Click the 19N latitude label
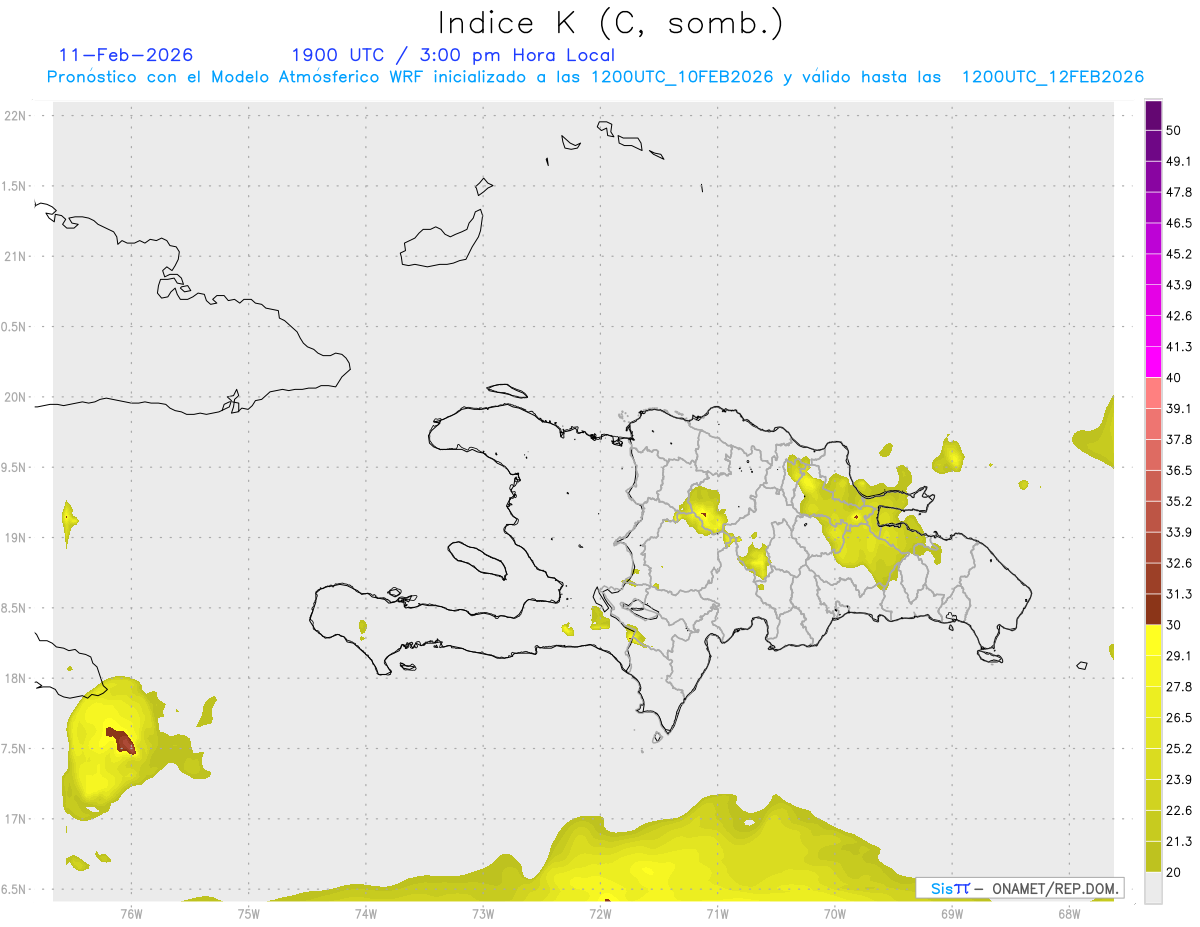Viewport: 1200px width, 927px height. [x=17, y=537]
